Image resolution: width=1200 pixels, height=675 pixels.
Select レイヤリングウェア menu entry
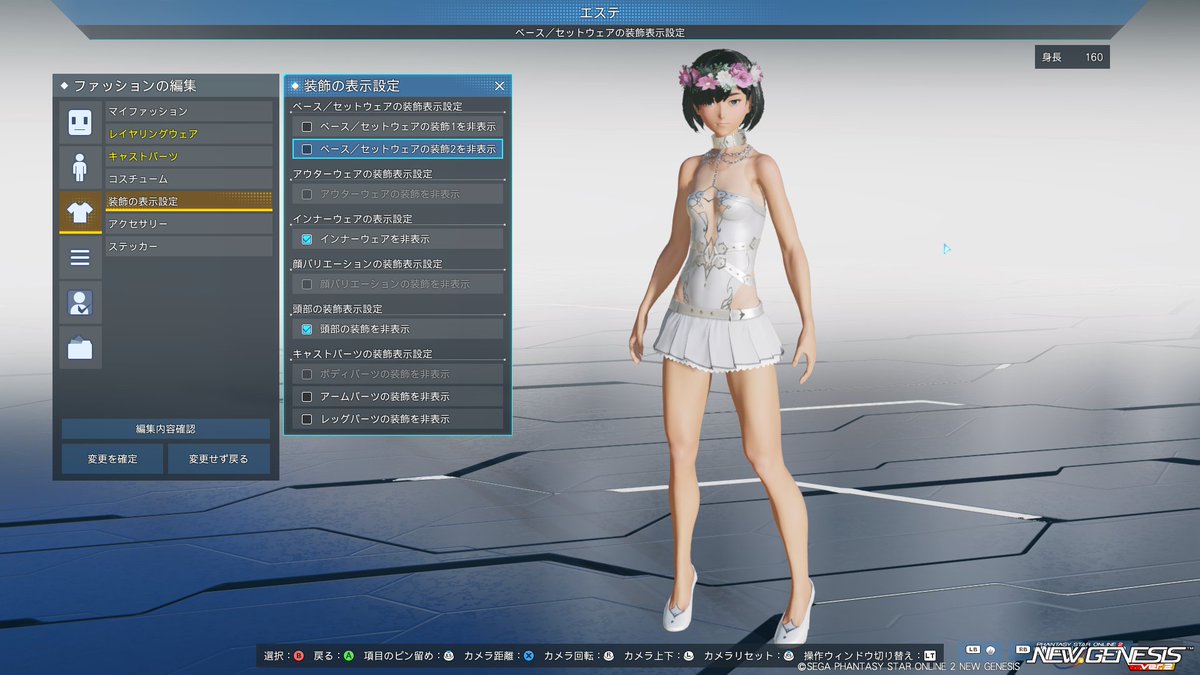click(189, 134)
